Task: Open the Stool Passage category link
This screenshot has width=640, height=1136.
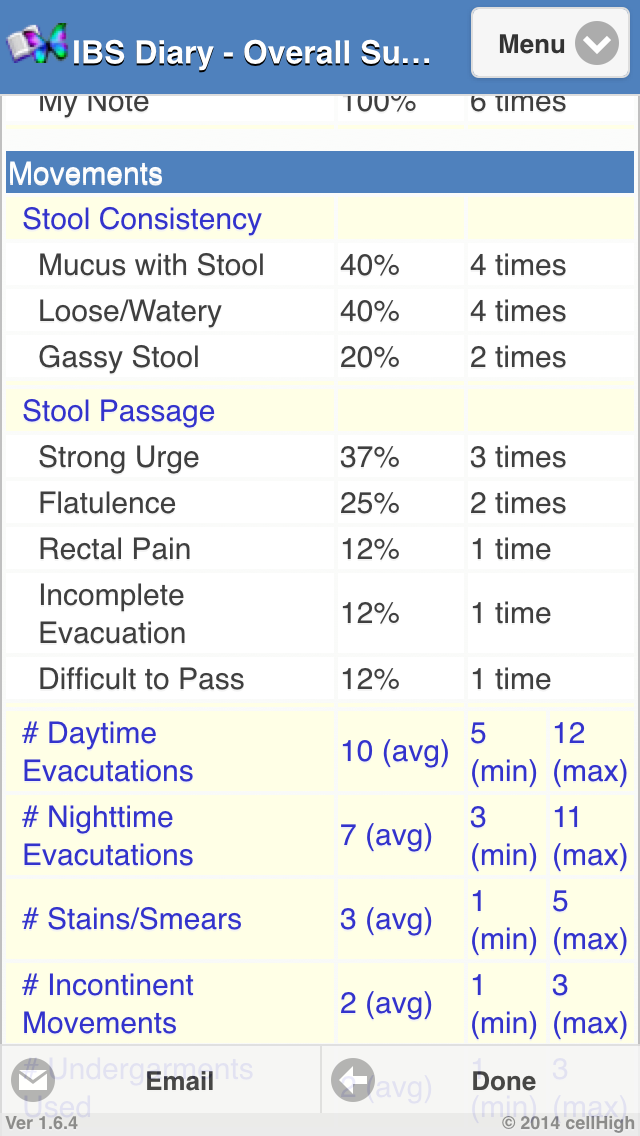Action: point(119,411)
